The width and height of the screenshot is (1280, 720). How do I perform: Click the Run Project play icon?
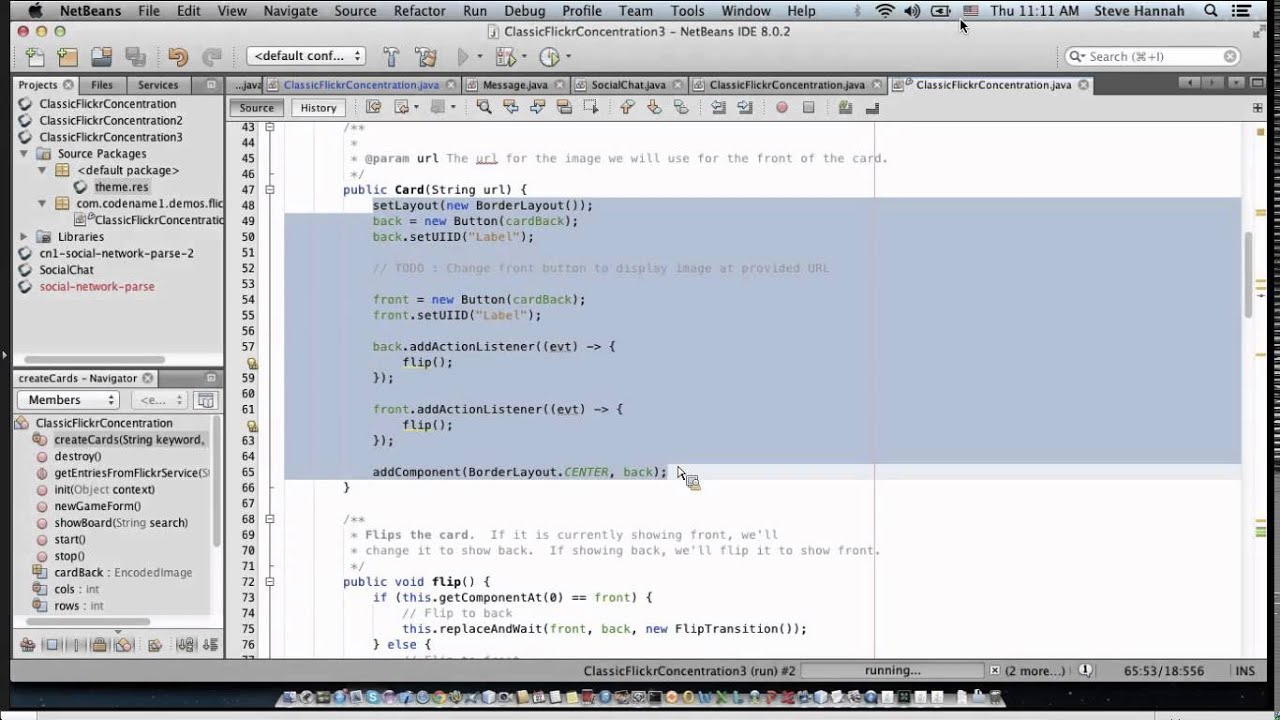pyautogui.click(x=463, y=57)
